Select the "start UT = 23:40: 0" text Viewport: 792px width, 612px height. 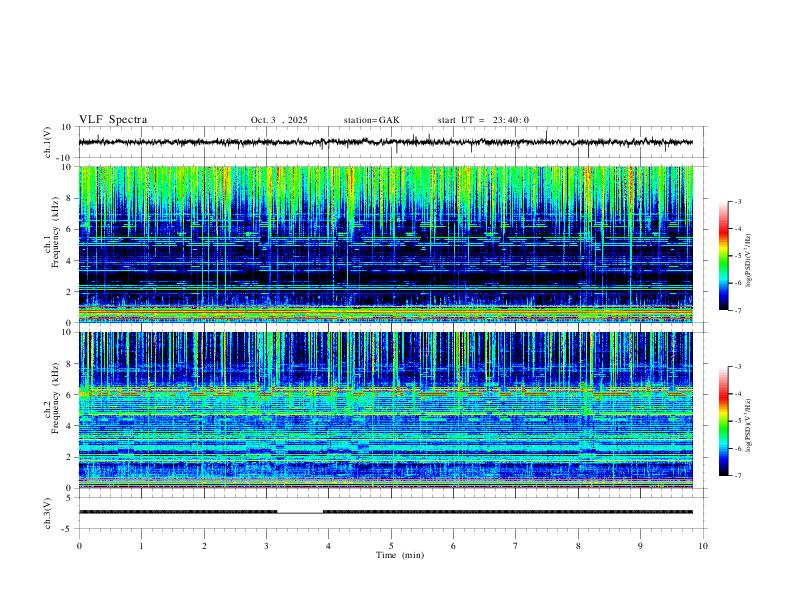(x=483, y=120)
